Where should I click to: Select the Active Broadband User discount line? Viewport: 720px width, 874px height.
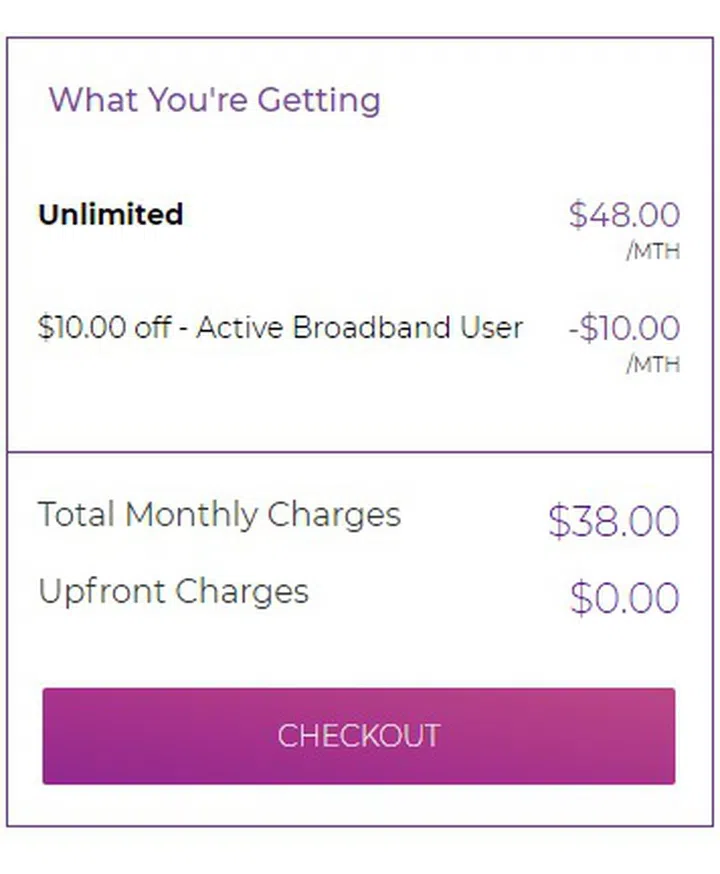tap(280, 327)
